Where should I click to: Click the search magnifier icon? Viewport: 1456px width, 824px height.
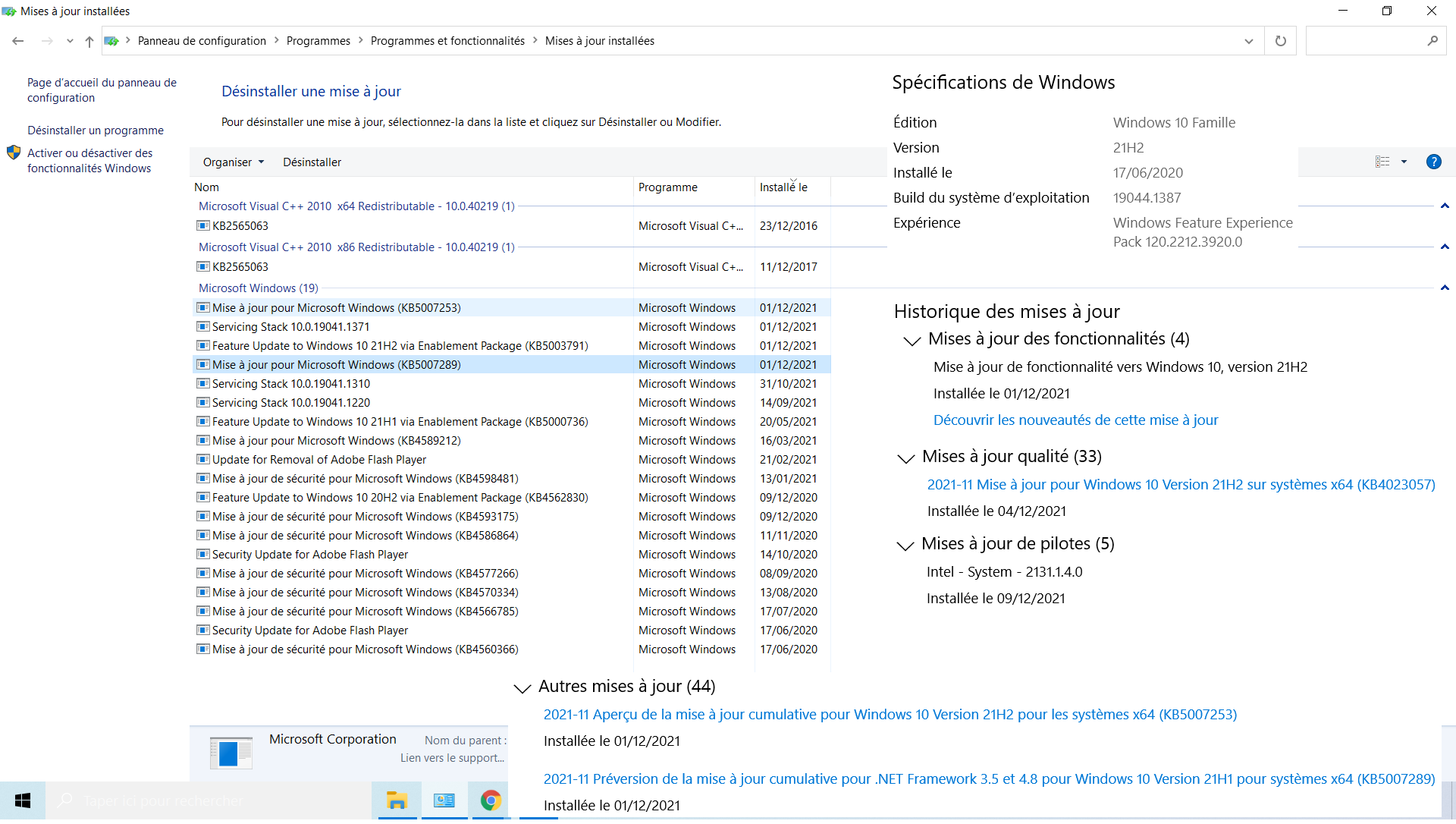[1432, 41]
